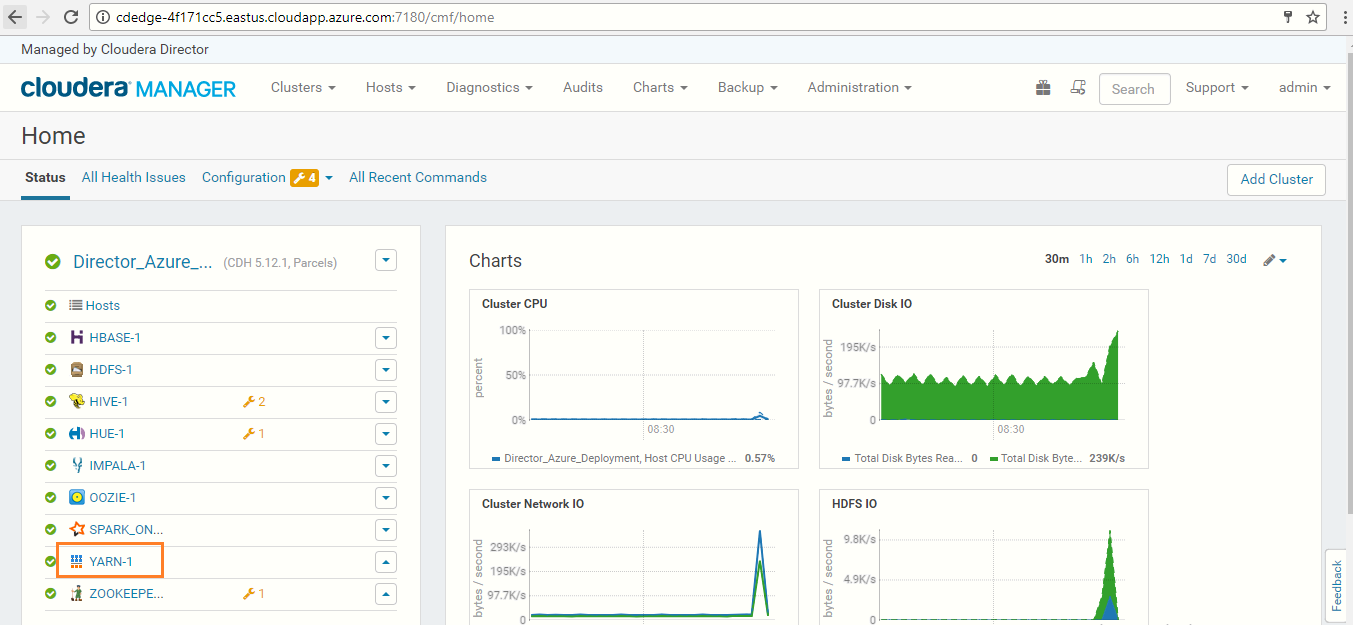Viewport: 1353px width, 625px height.
Task: Open the Hosts menu in navbar
Action: tap(390, 87)
